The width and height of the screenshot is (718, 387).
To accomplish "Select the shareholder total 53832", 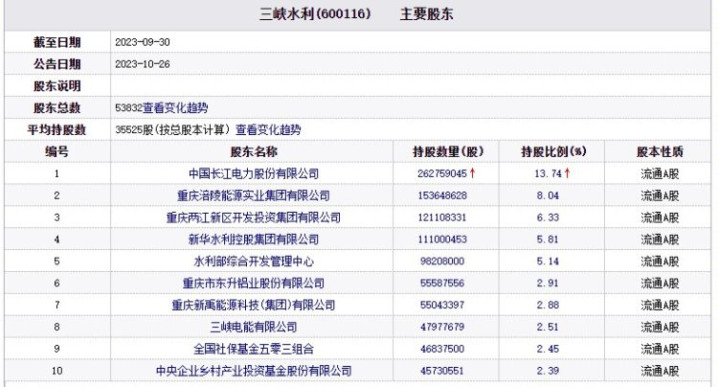I will click(x=129, y=108).
